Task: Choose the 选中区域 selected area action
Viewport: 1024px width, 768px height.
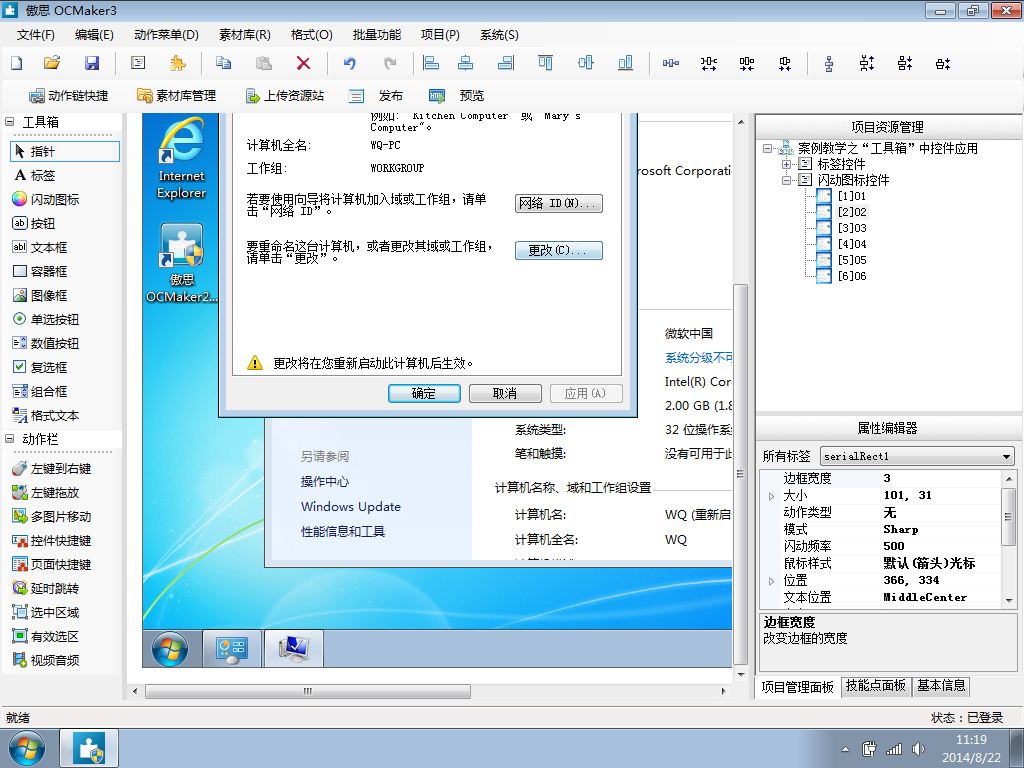Action: coord(46,613)
